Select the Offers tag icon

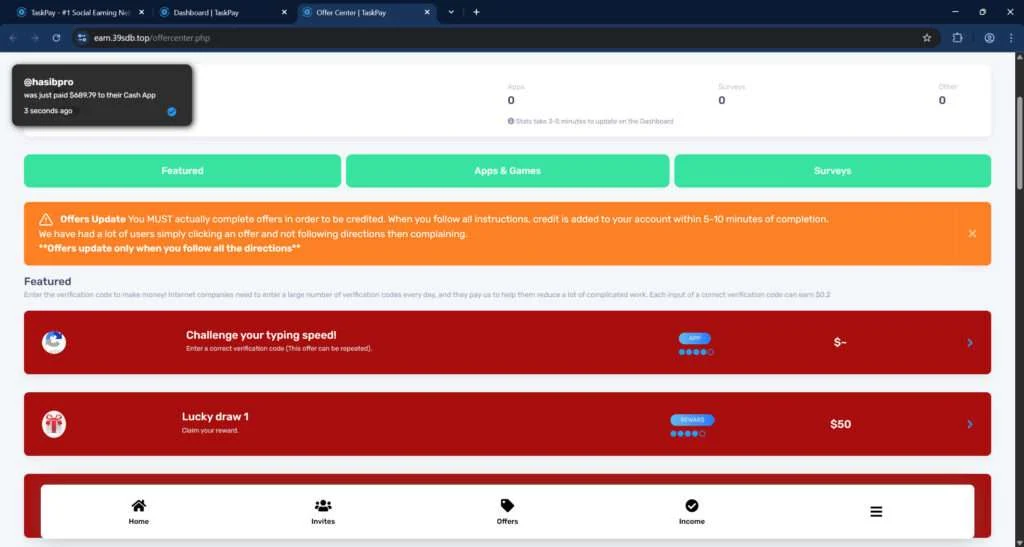click(x=507, y=505)
